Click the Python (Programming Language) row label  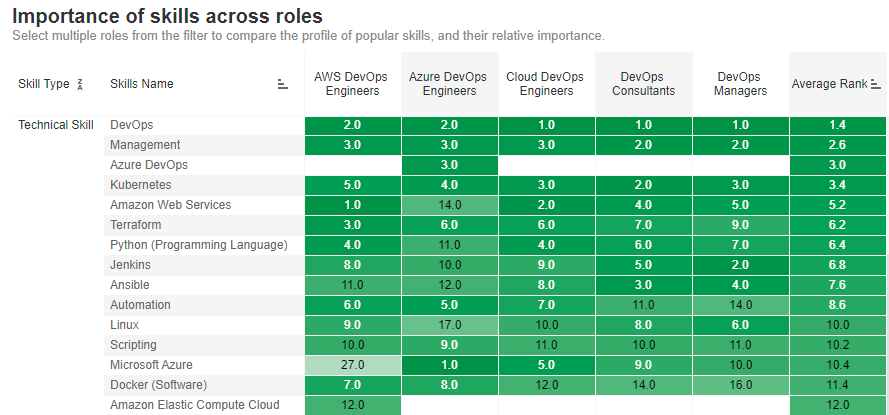[199, 245]
